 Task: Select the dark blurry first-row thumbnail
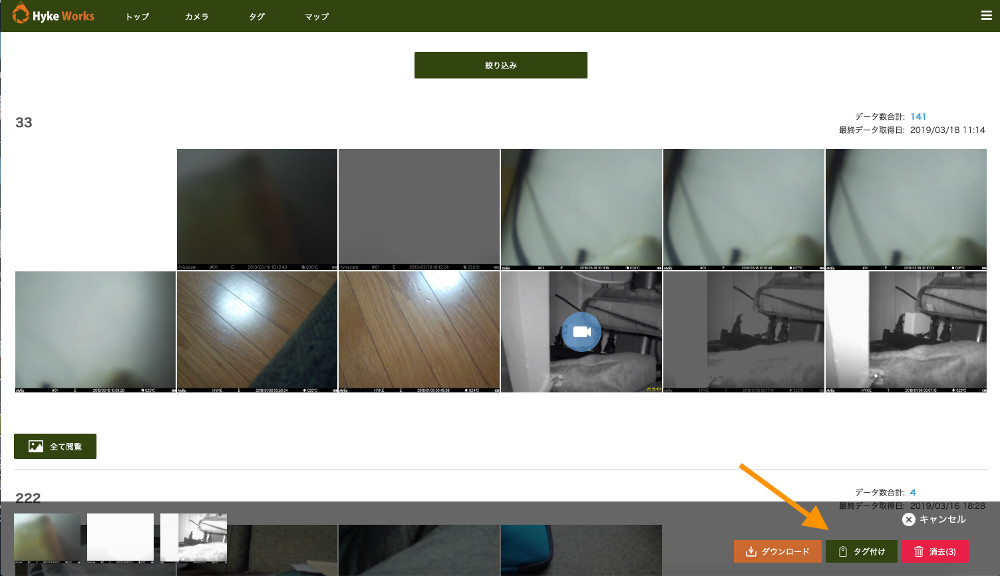pos(257,208)
